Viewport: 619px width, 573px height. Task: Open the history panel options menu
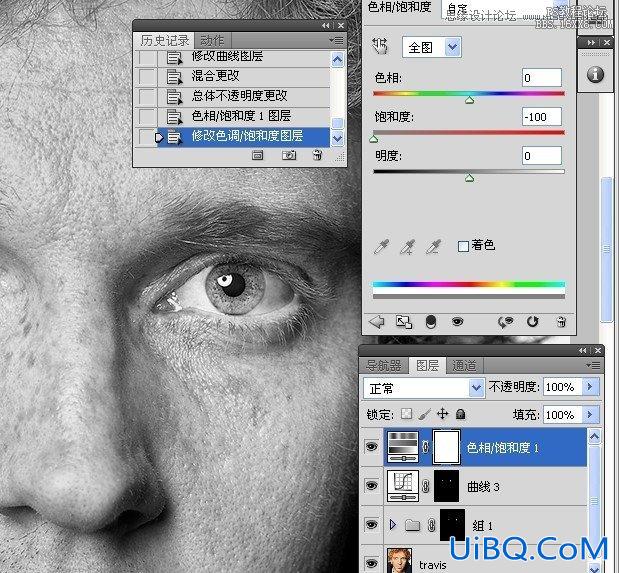pyautogui.click(x=336, y=41)
